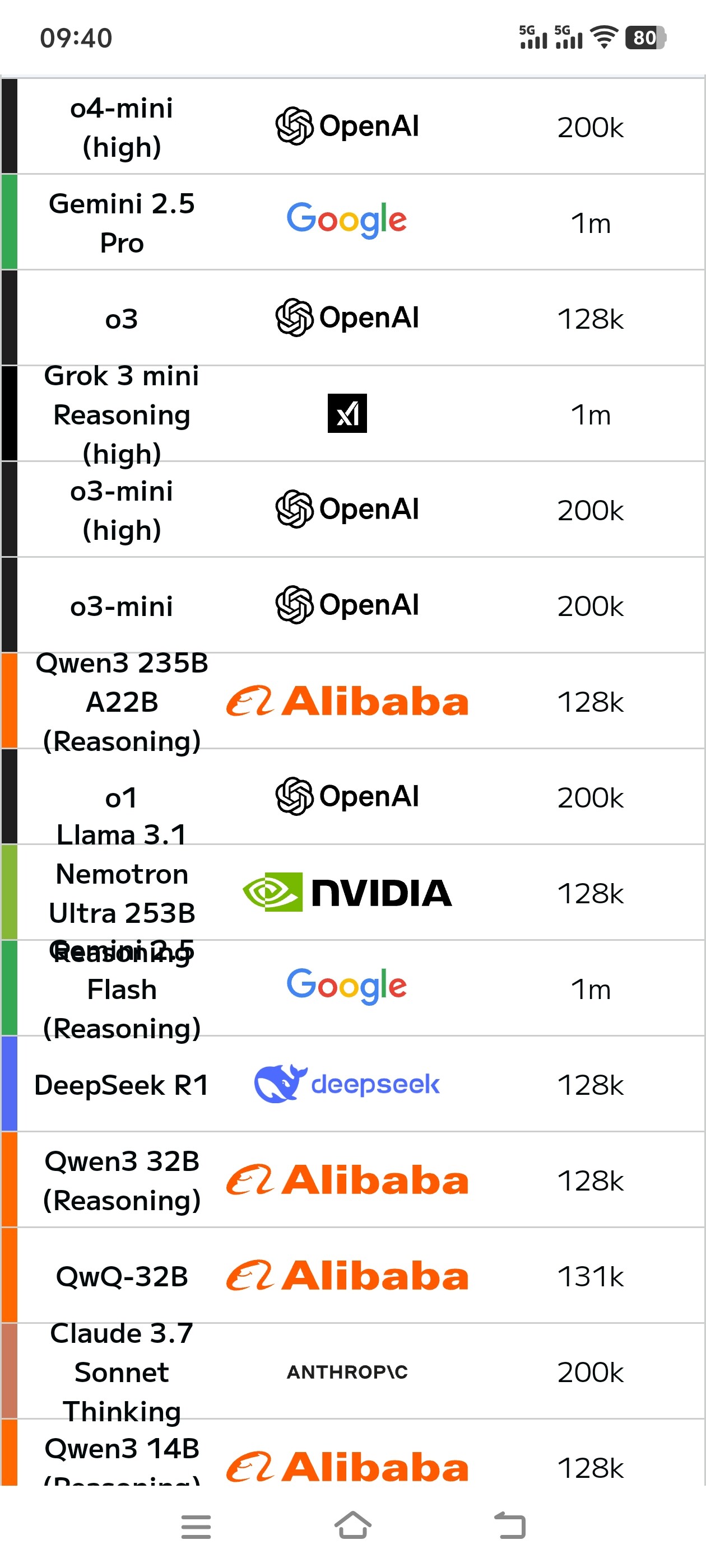
Task: Select the DeepSeek R1 model name
Action: point(122,1085)
